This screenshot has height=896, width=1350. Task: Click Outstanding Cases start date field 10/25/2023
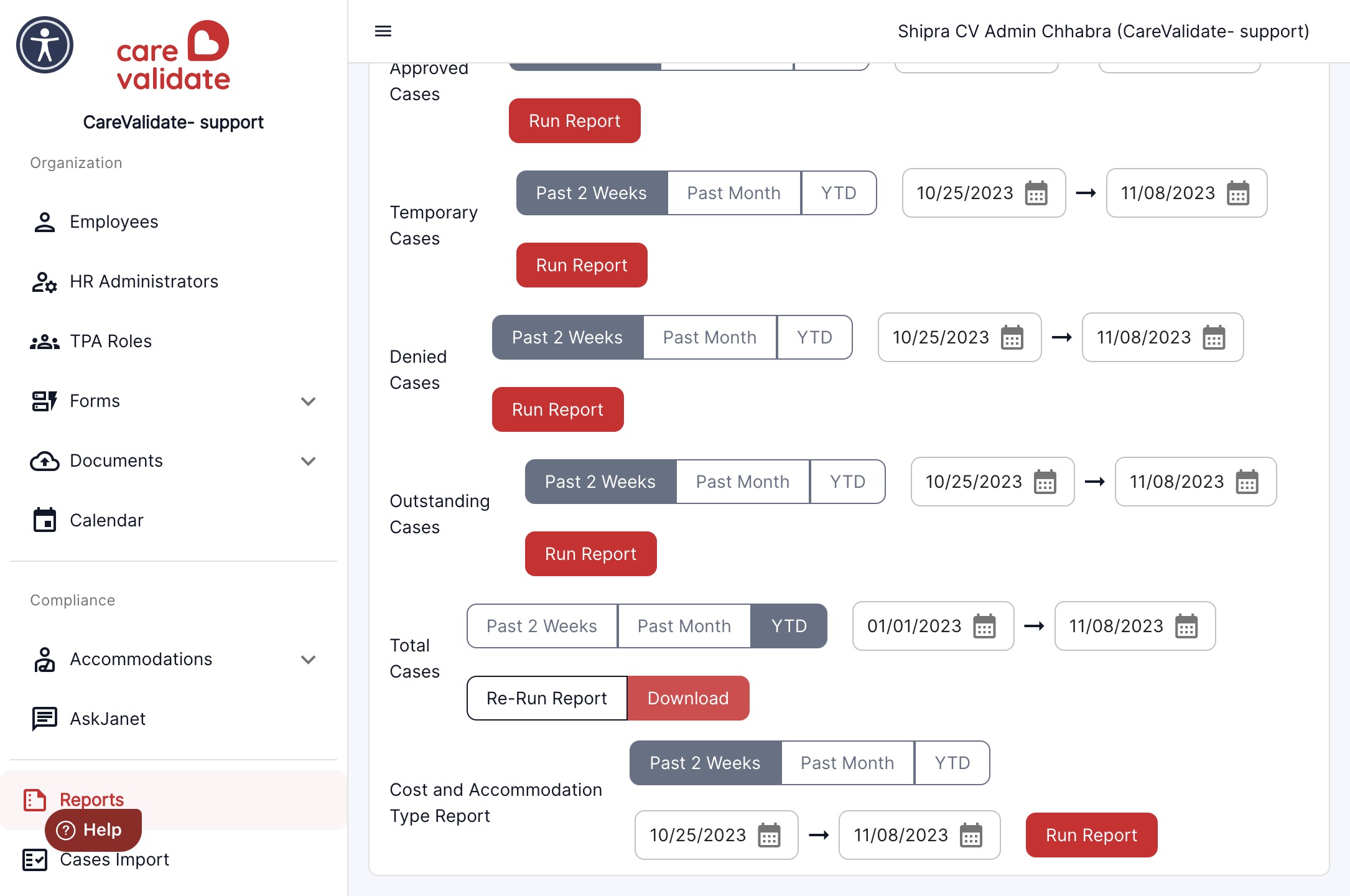[992, 482]
